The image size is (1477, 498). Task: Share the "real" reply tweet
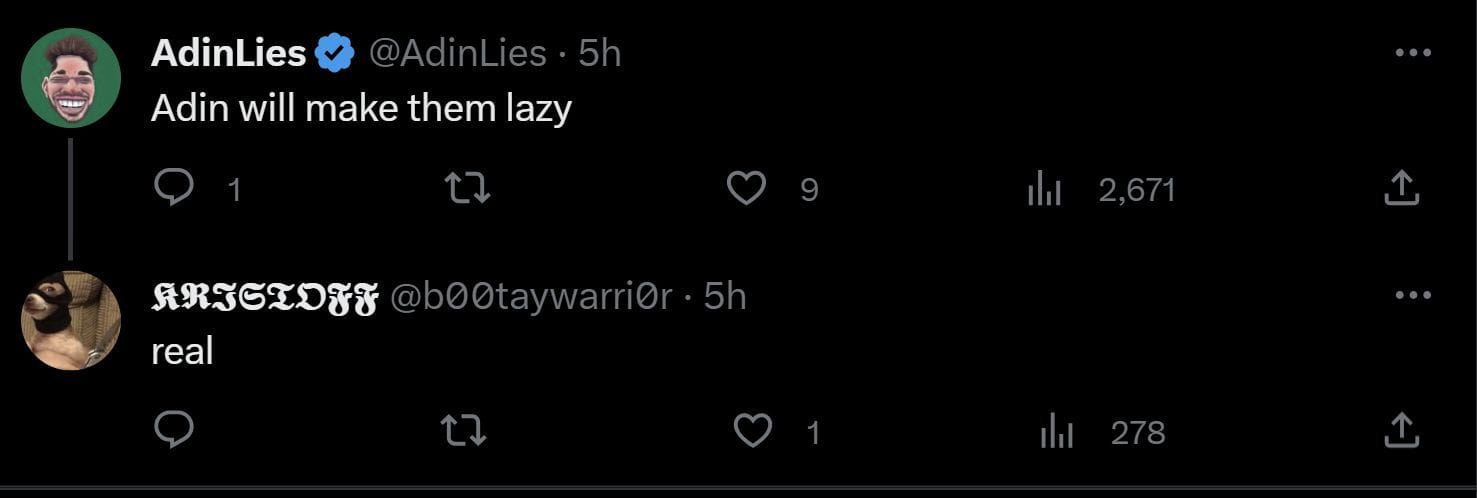tap(1401, 431)
